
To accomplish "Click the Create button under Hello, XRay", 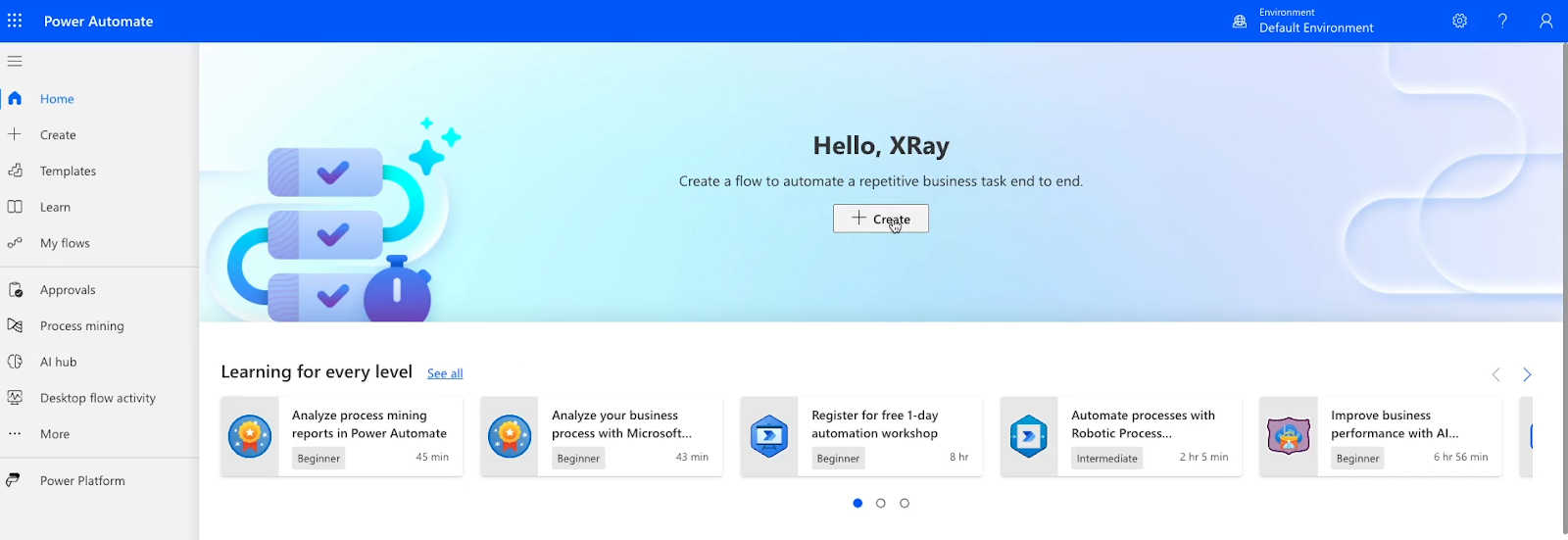I will [881, 219].
